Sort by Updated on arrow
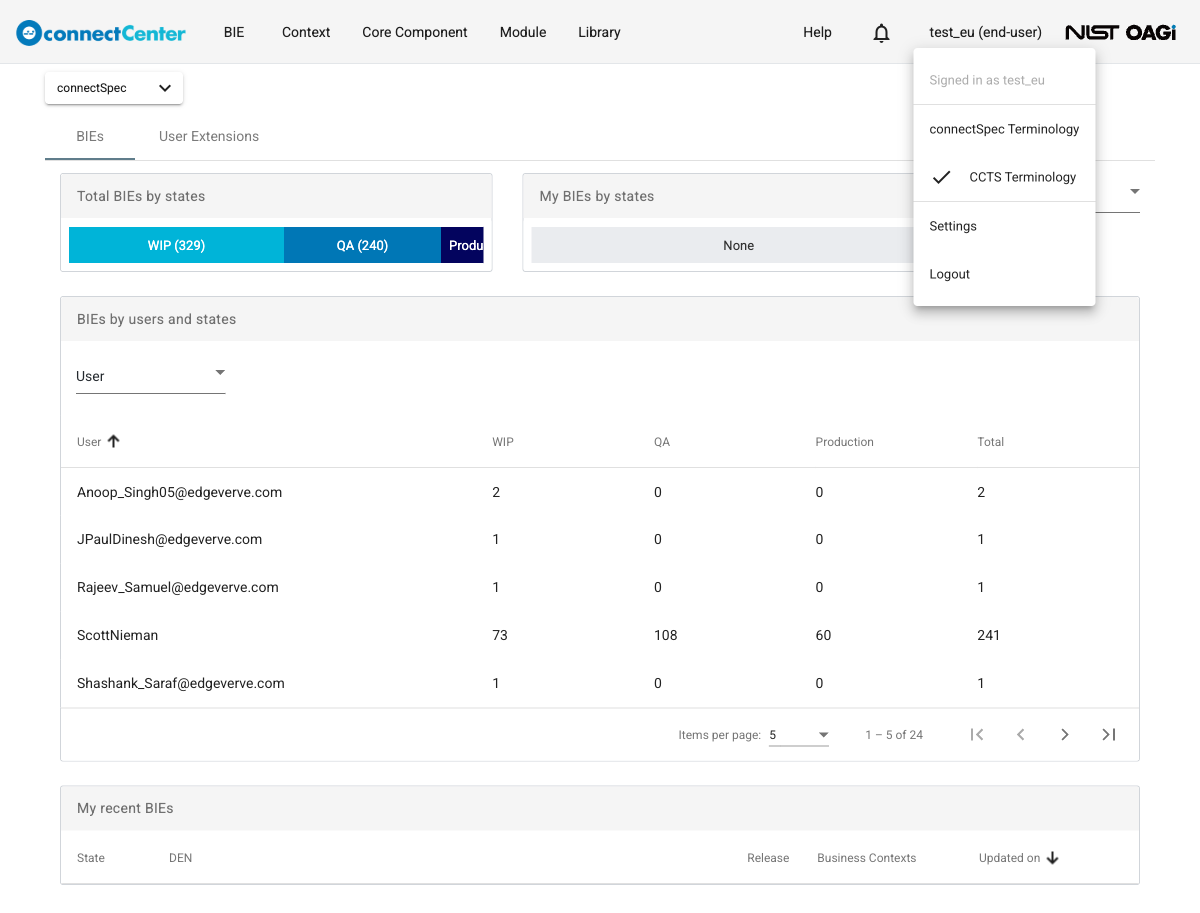 click(1052, 858)
